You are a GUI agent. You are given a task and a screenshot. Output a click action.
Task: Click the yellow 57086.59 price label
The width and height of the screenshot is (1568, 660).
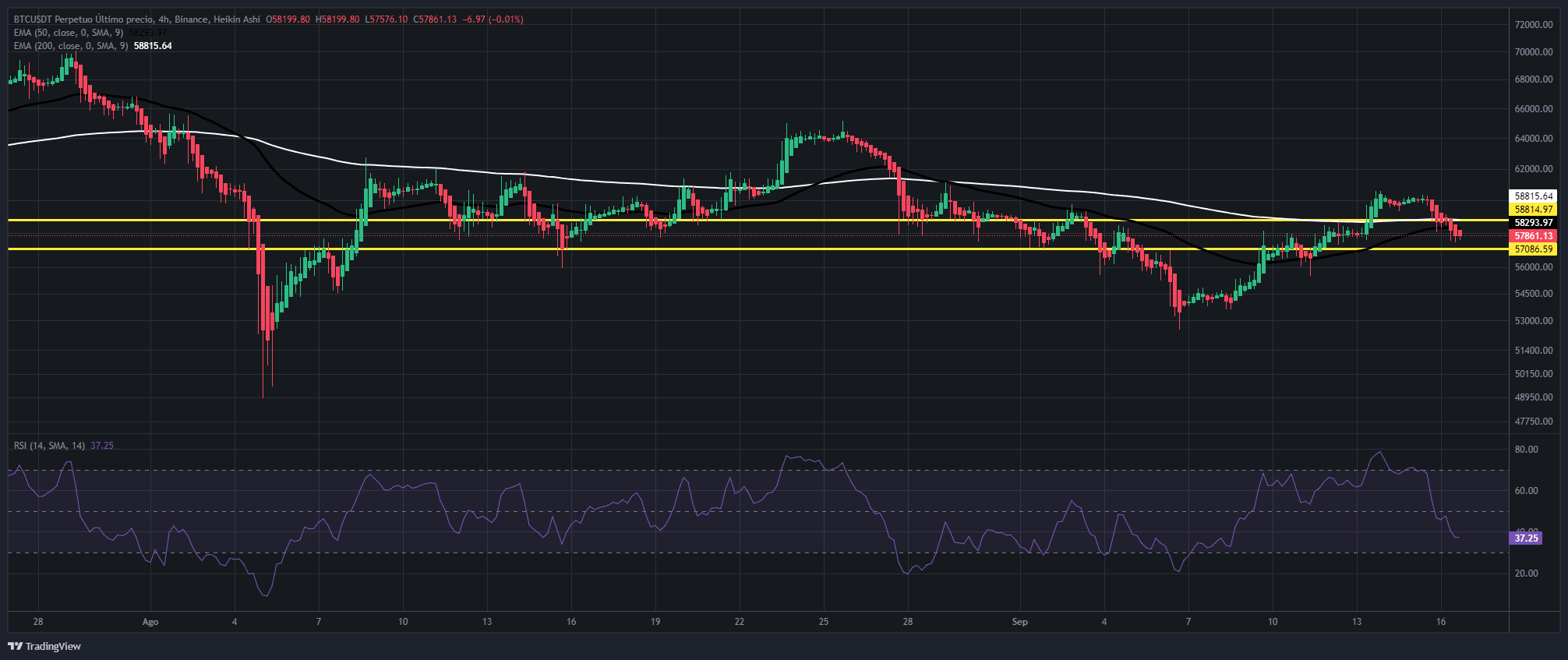pyautogui.click(x=1533, y=249)
